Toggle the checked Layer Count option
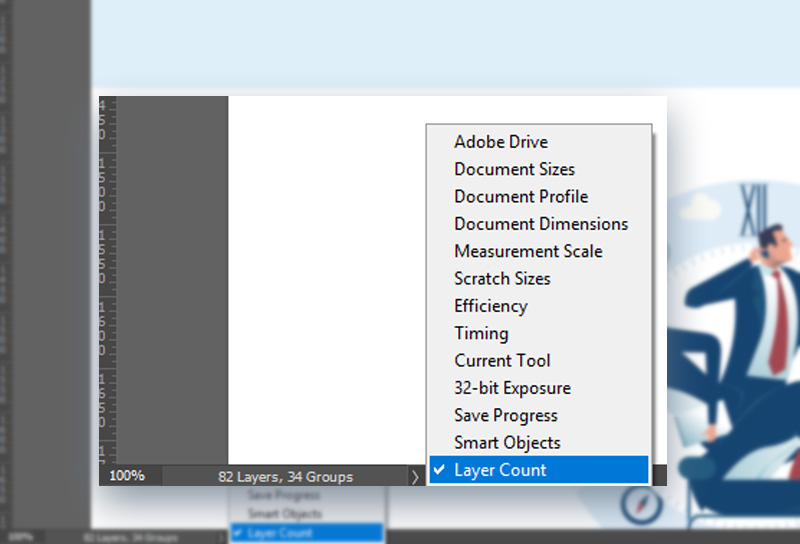The height and width of the screenshot is (544, 800). click(x=500, y=470)
